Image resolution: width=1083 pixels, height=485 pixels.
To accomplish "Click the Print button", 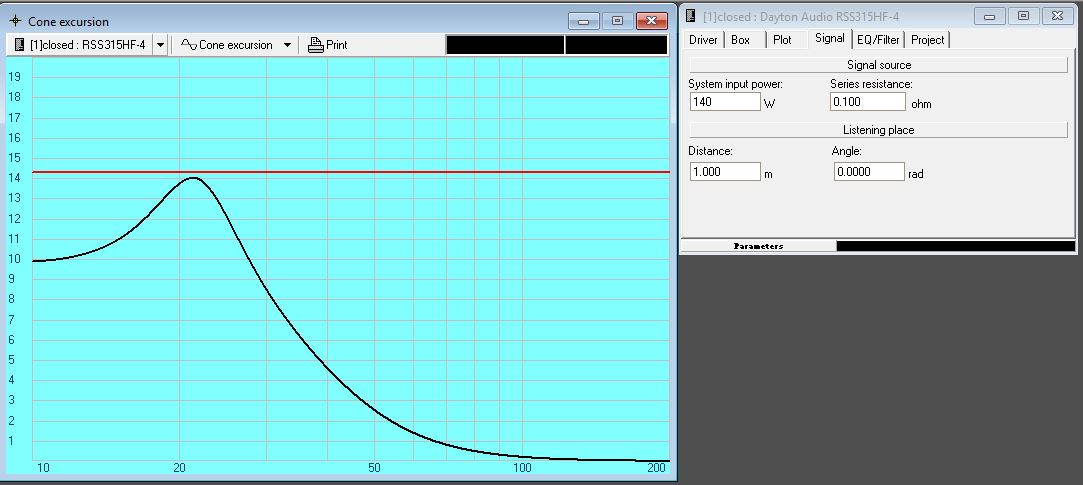I will 327,45.
